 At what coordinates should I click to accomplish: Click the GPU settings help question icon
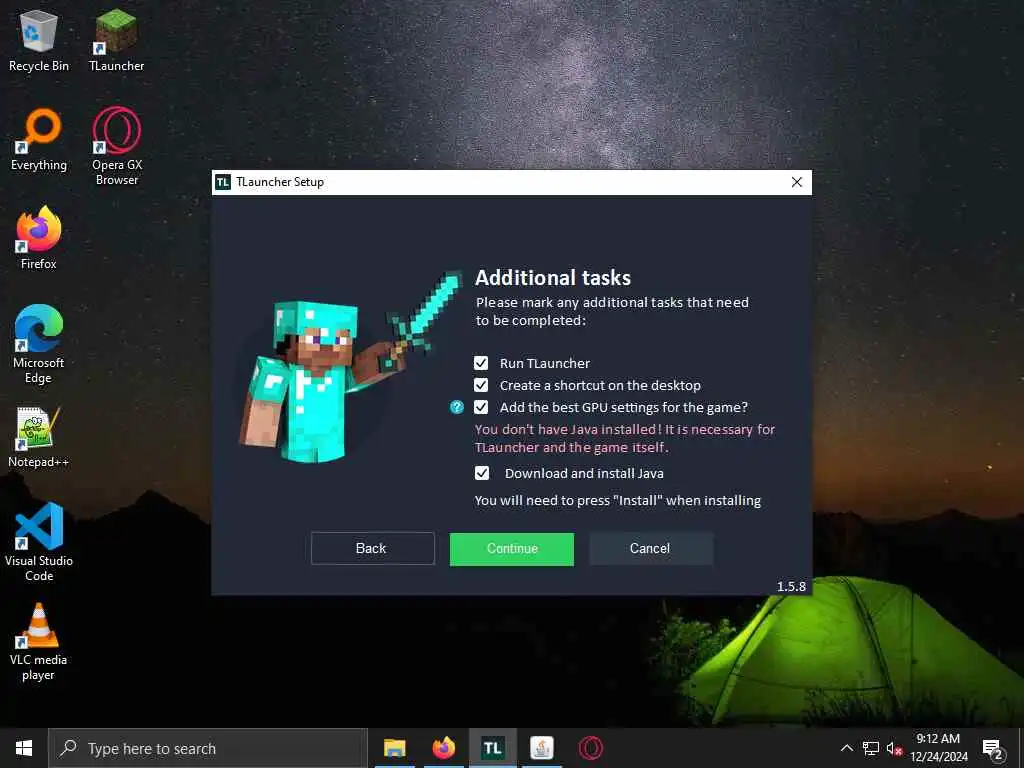456,408
